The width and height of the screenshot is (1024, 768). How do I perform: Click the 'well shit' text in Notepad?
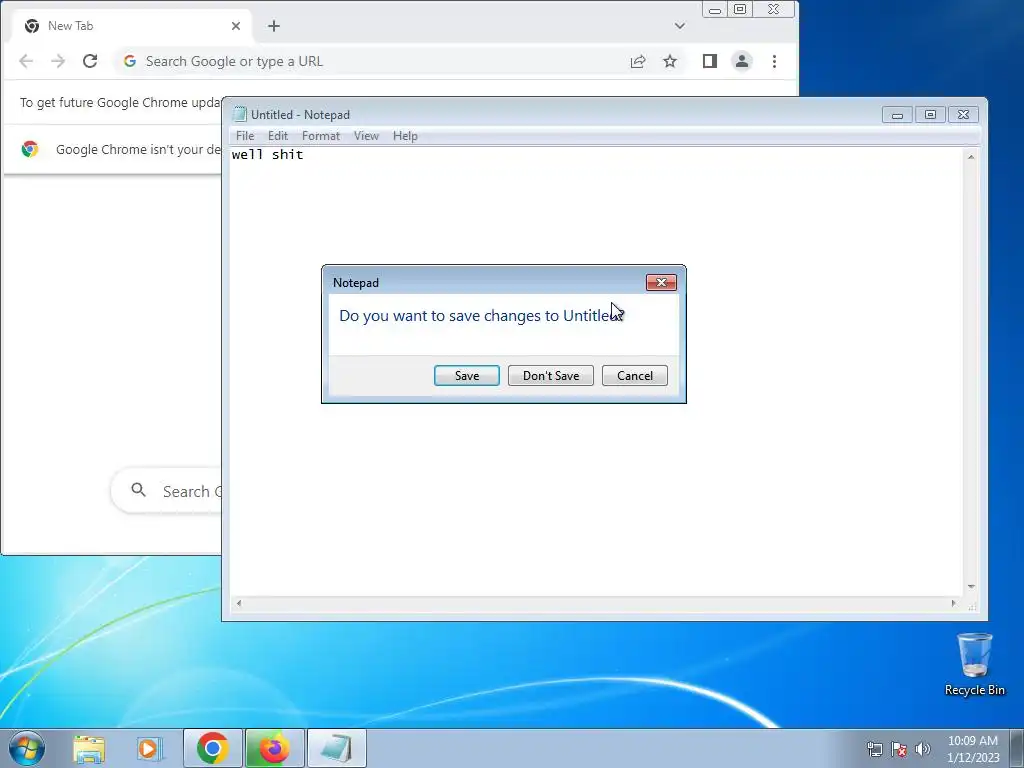point(267,155)
